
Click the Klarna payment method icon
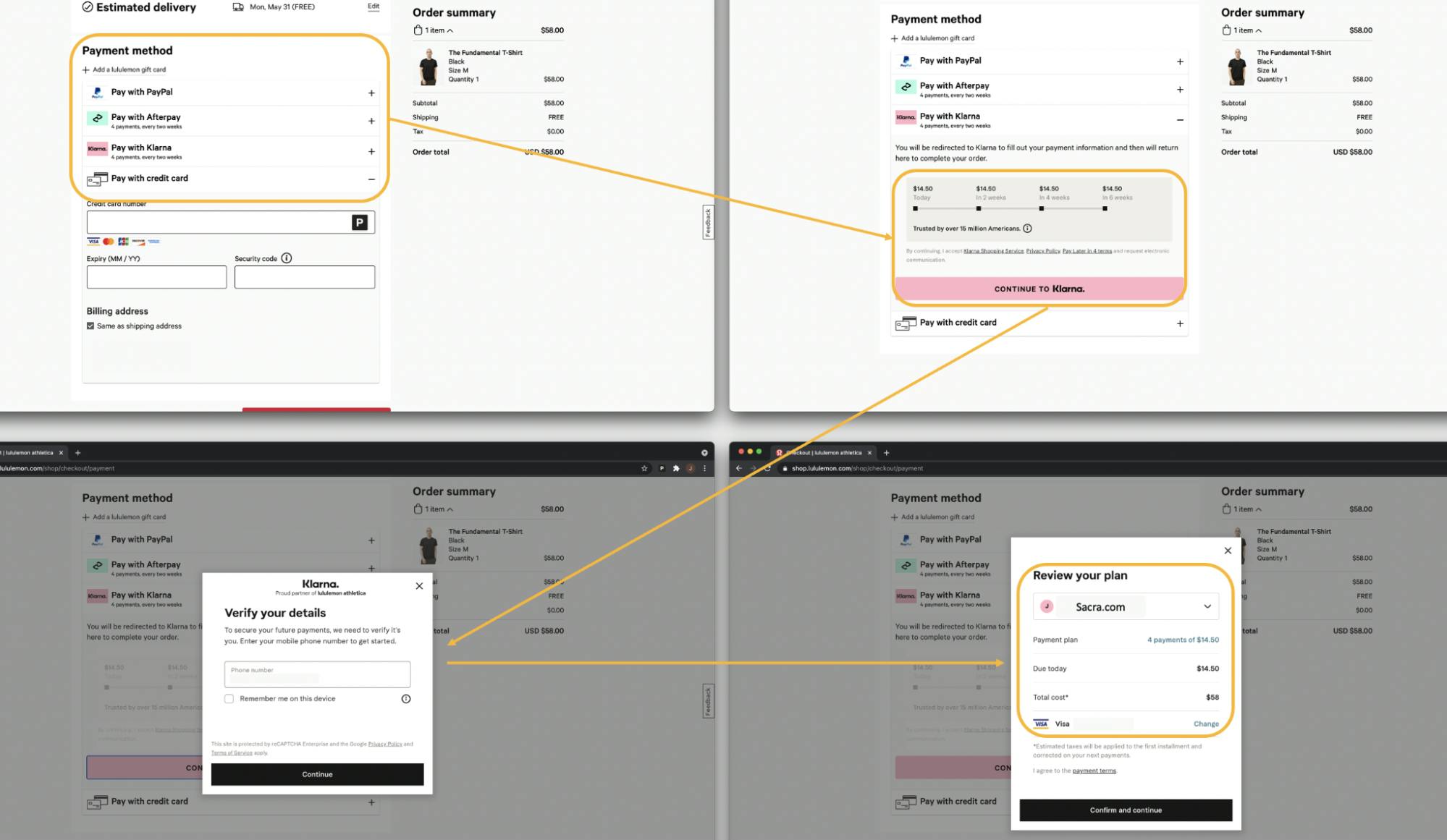point(97,150)
